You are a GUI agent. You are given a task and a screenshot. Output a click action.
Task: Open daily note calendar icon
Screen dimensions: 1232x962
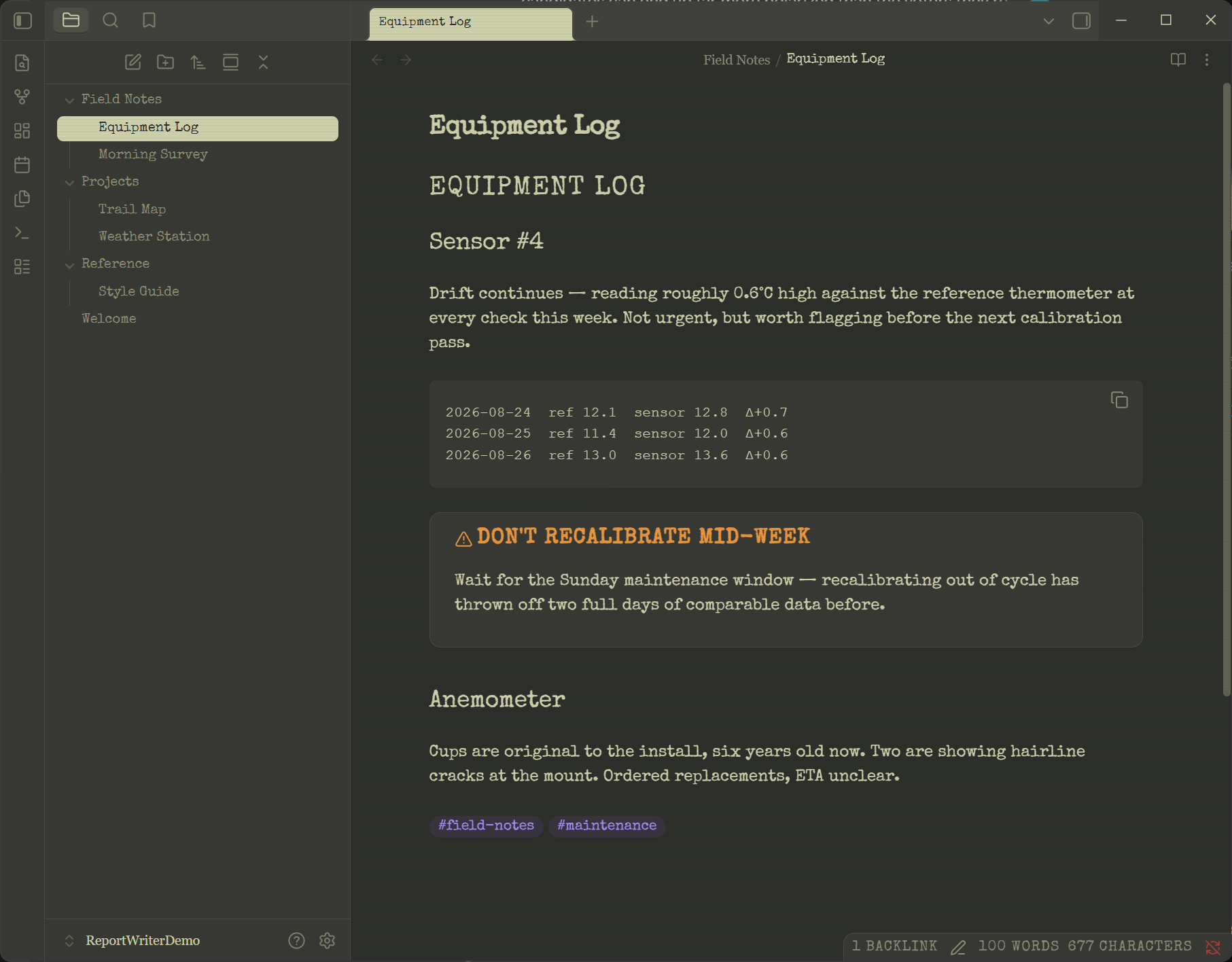point(22,165)
